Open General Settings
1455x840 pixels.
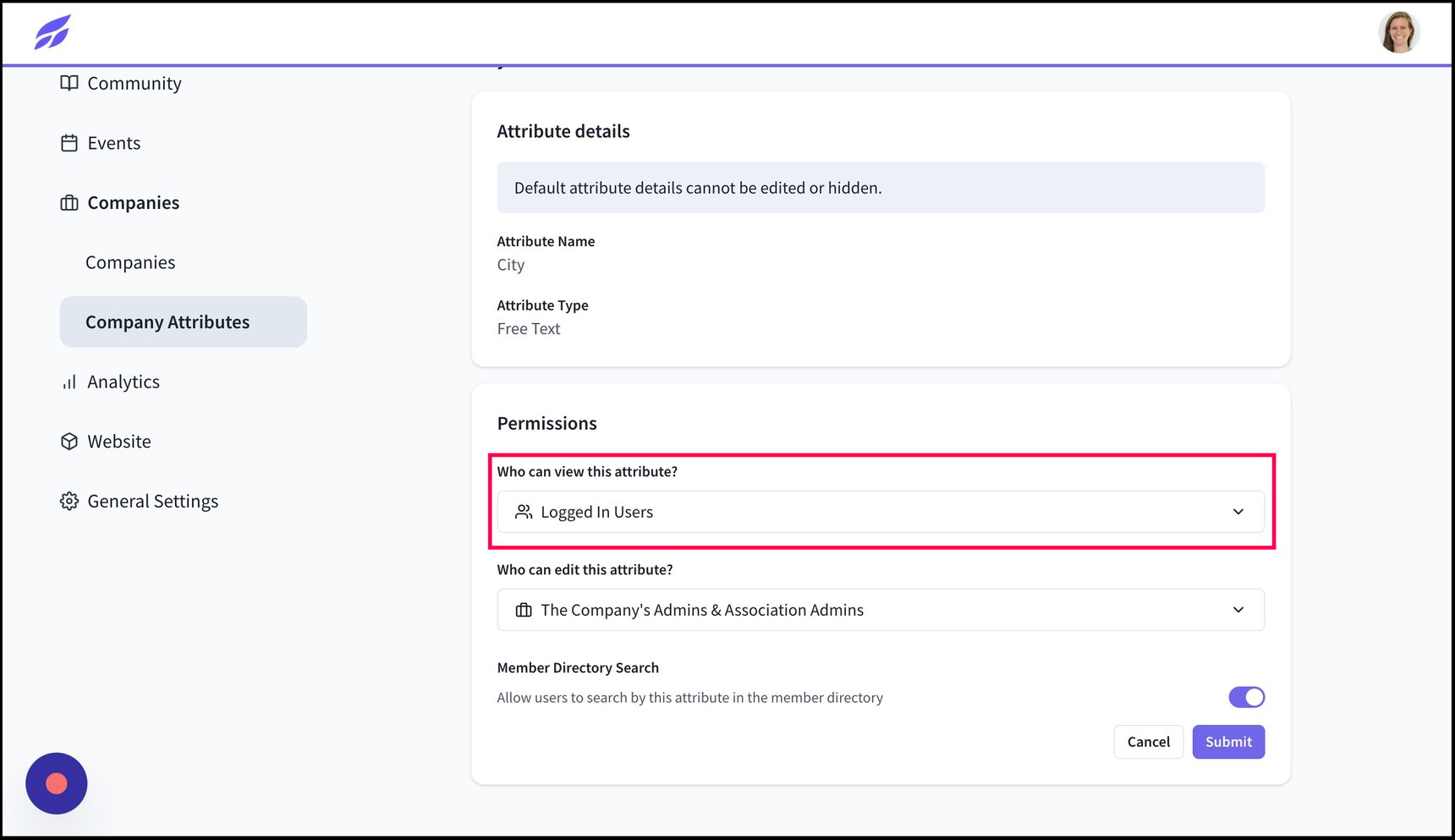coord(153,502)
